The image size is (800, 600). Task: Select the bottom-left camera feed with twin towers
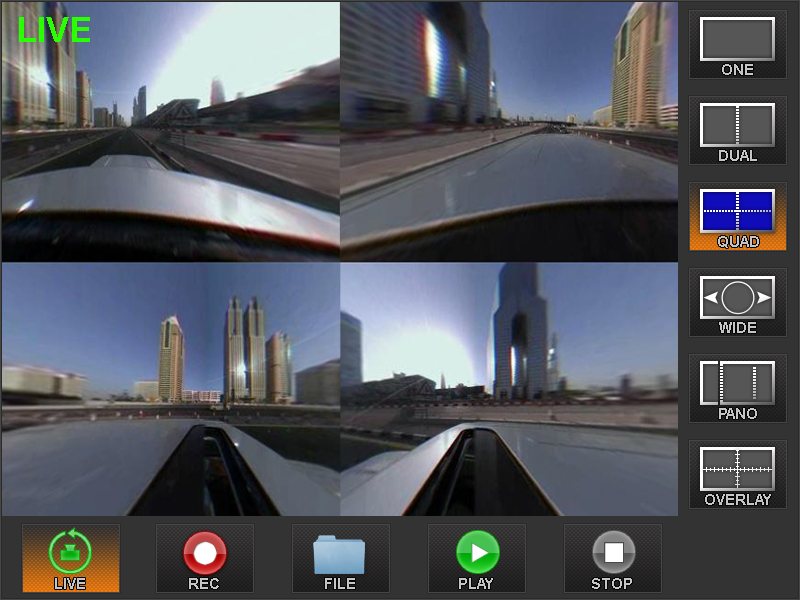pos(170,389)
